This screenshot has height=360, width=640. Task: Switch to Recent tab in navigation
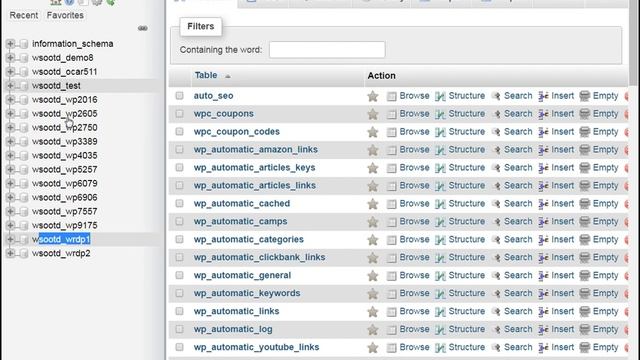coord(24,16)
